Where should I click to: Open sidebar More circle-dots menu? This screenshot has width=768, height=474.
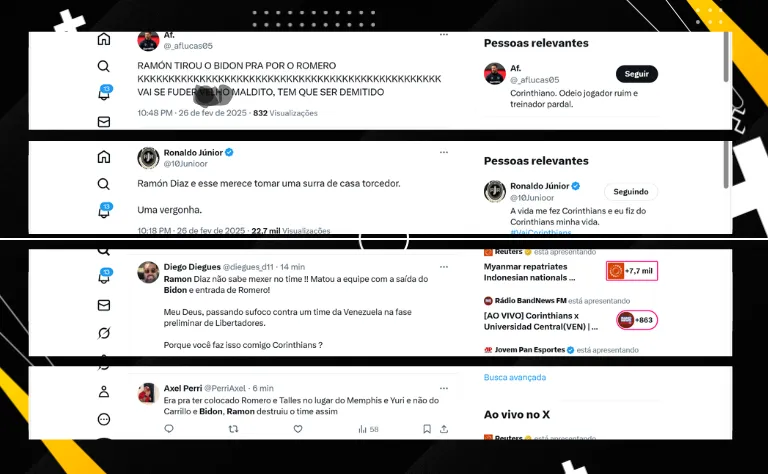pyautogui.click(x=104, y=419)
